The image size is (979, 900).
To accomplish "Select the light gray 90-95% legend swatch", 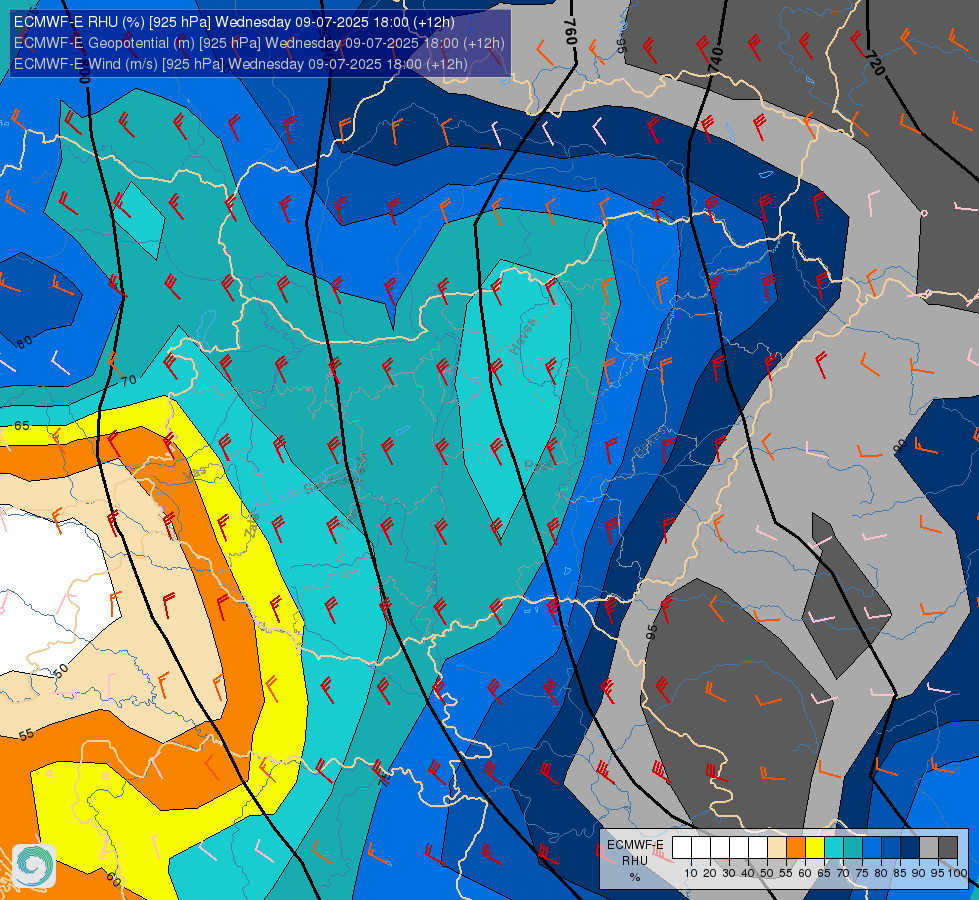I will pos(929,847).
